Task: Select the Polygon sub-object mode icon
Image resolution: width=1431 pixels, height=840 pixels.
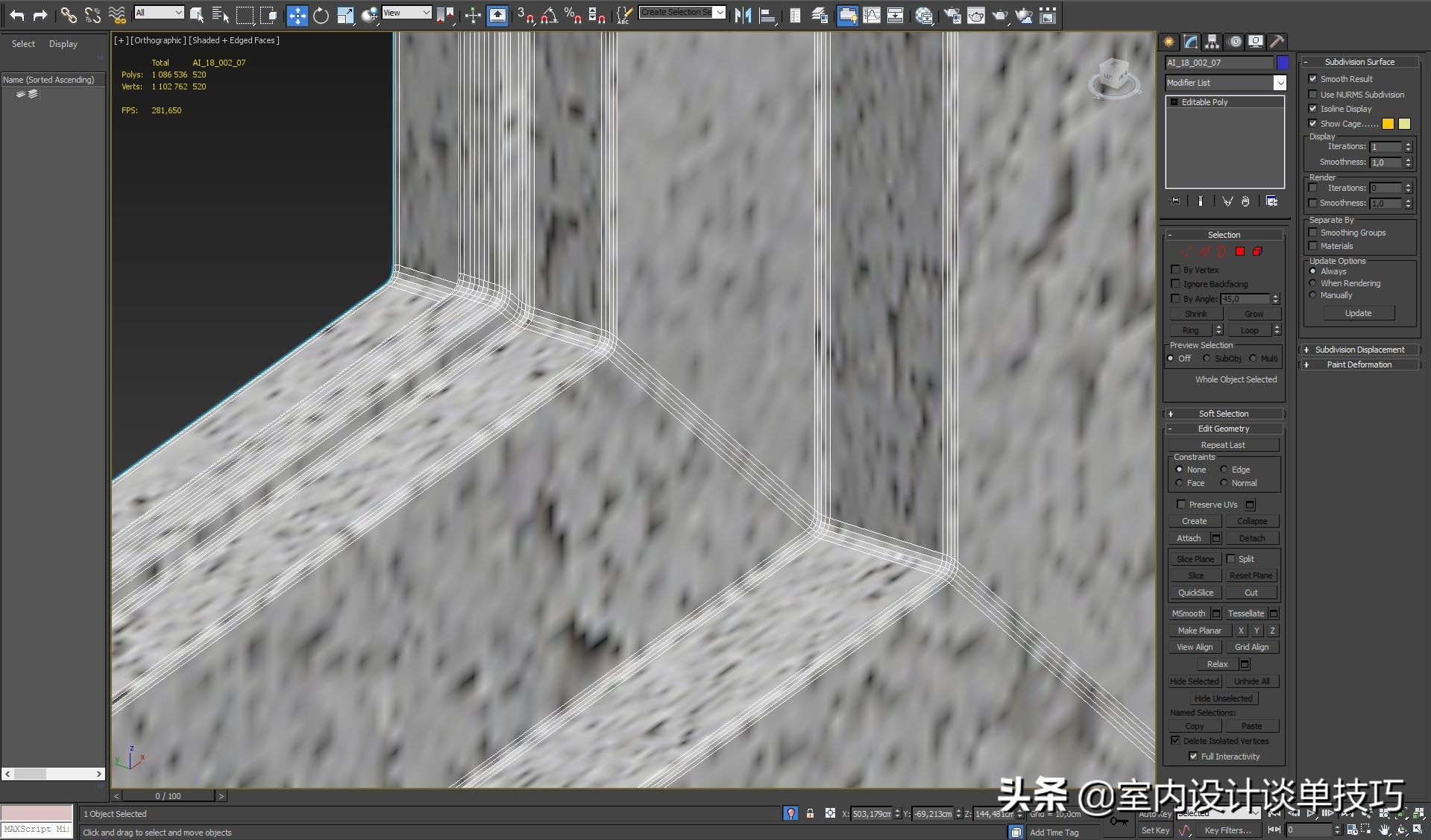Action: click(x=1240, y=252)
